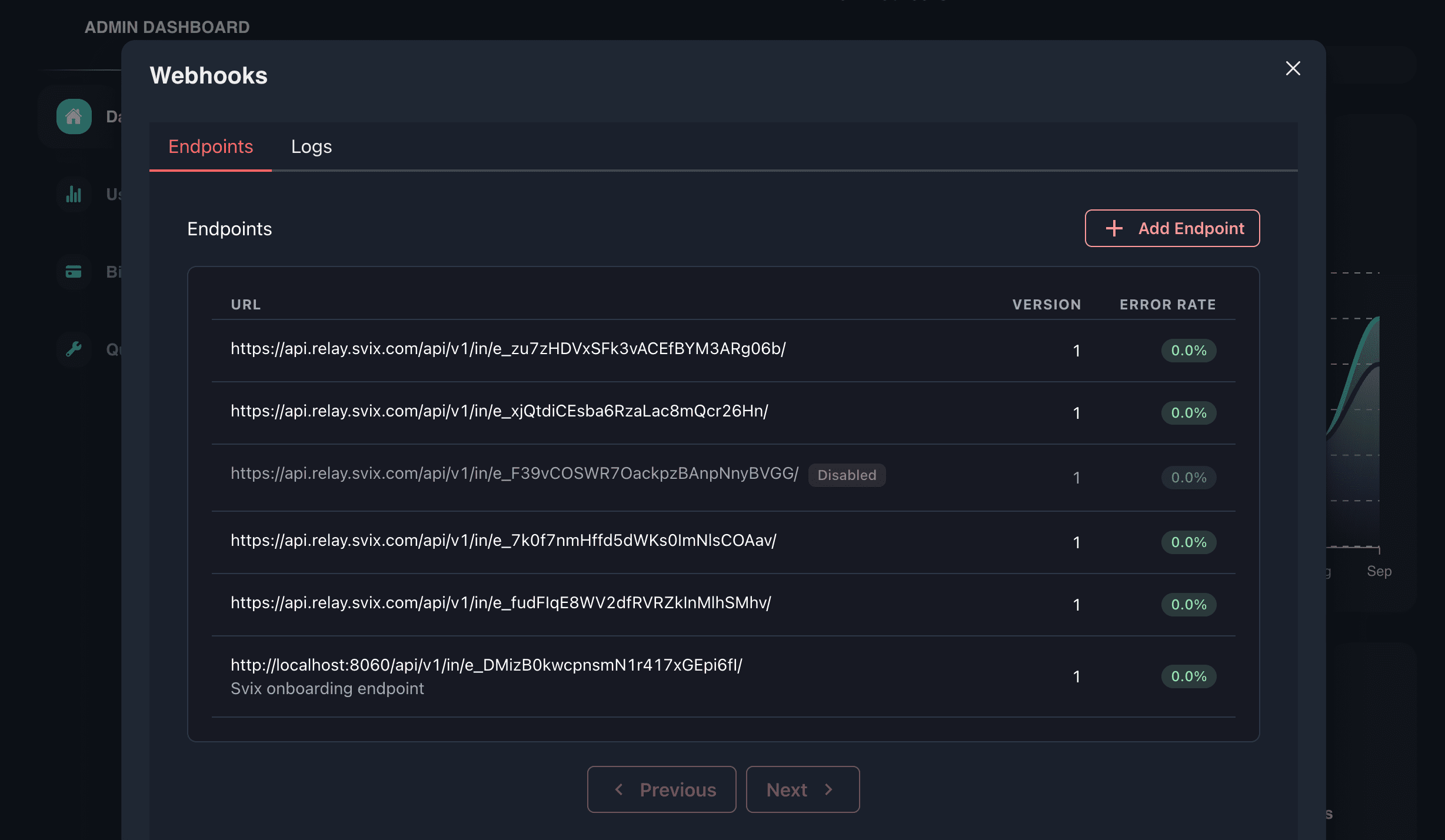This screenshot has height=840, width=1445.
Task: Open the second relay endpoint URL
Action: tap(499, 412)
